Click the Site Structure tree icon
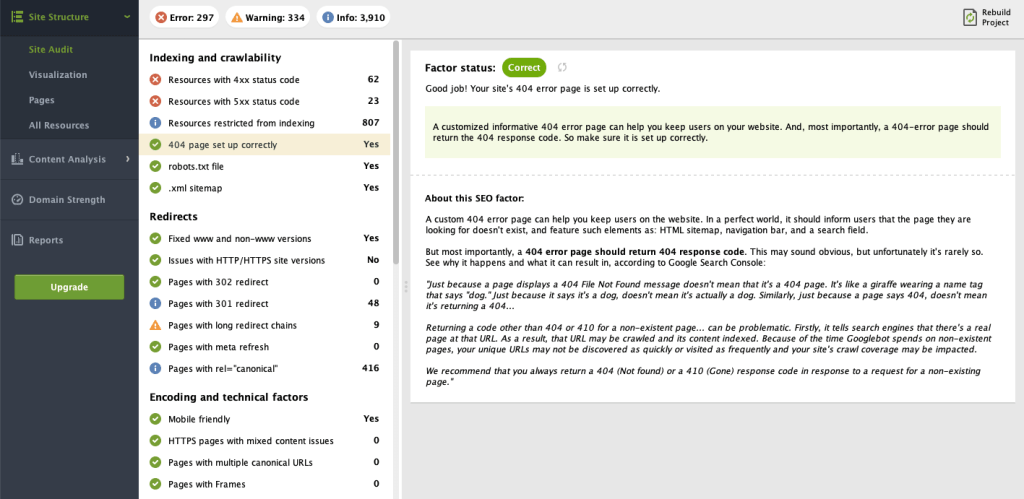This screenshot has height=499, width=1024. [x=18, y=17]
